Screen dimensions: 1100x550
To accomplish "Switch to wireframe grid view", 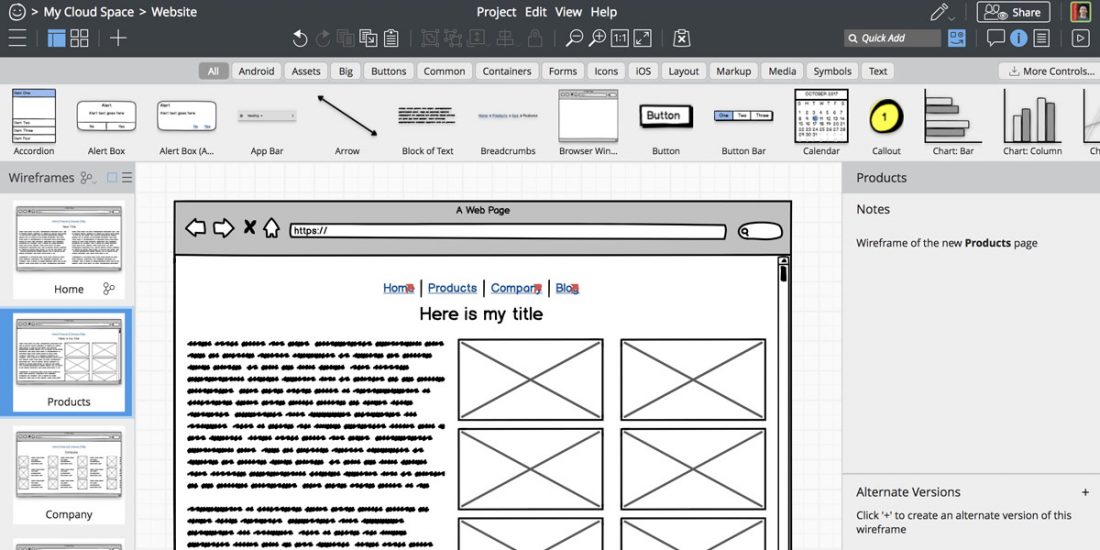I will click(x=79, y=38).
